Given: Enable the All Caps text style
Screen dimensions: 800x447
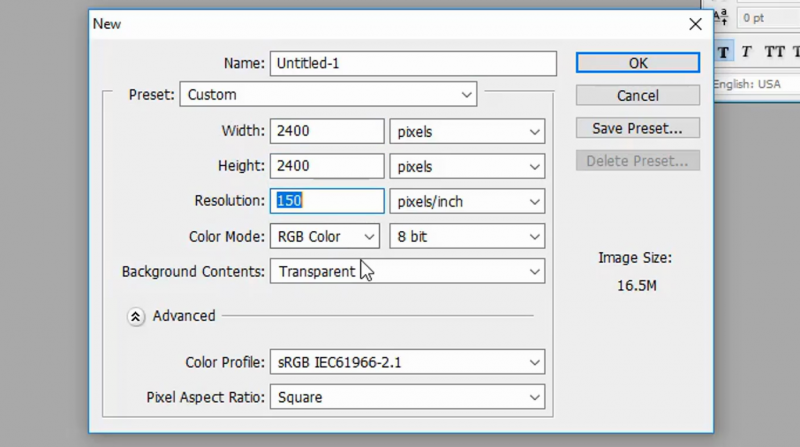Looking at the screenshot, I should point(775,51).
